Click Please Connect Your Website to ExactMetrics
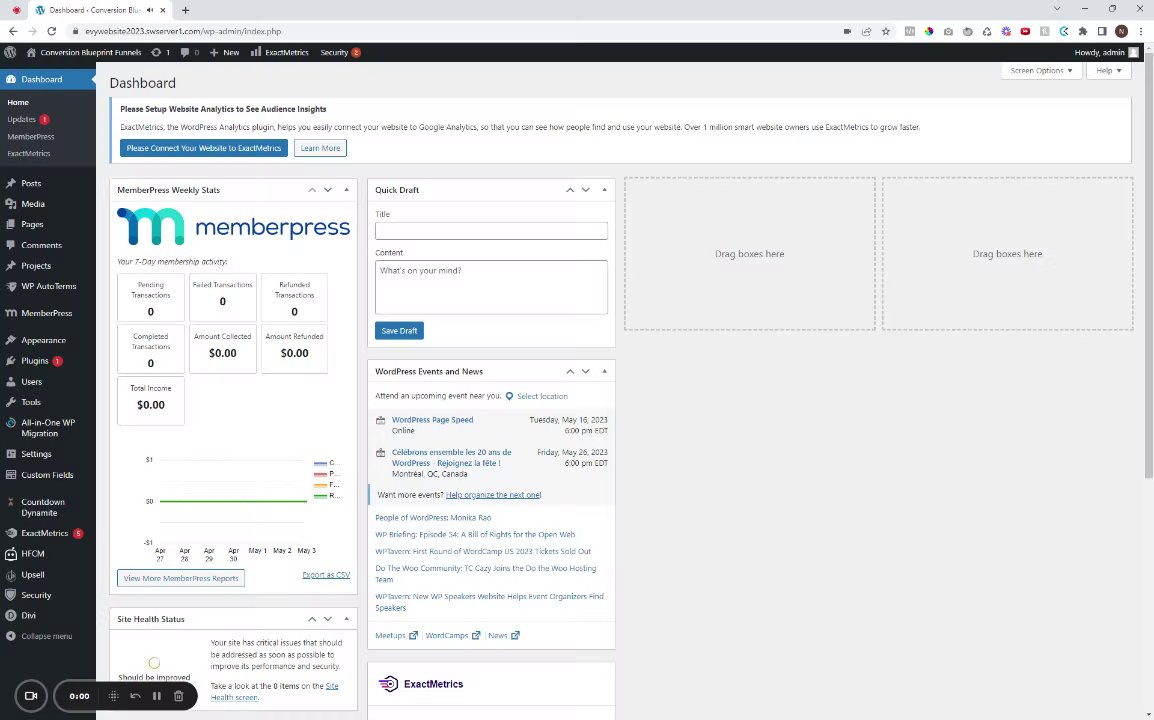The height and width of the screenshot is (720, 1154). click(204, 148)
